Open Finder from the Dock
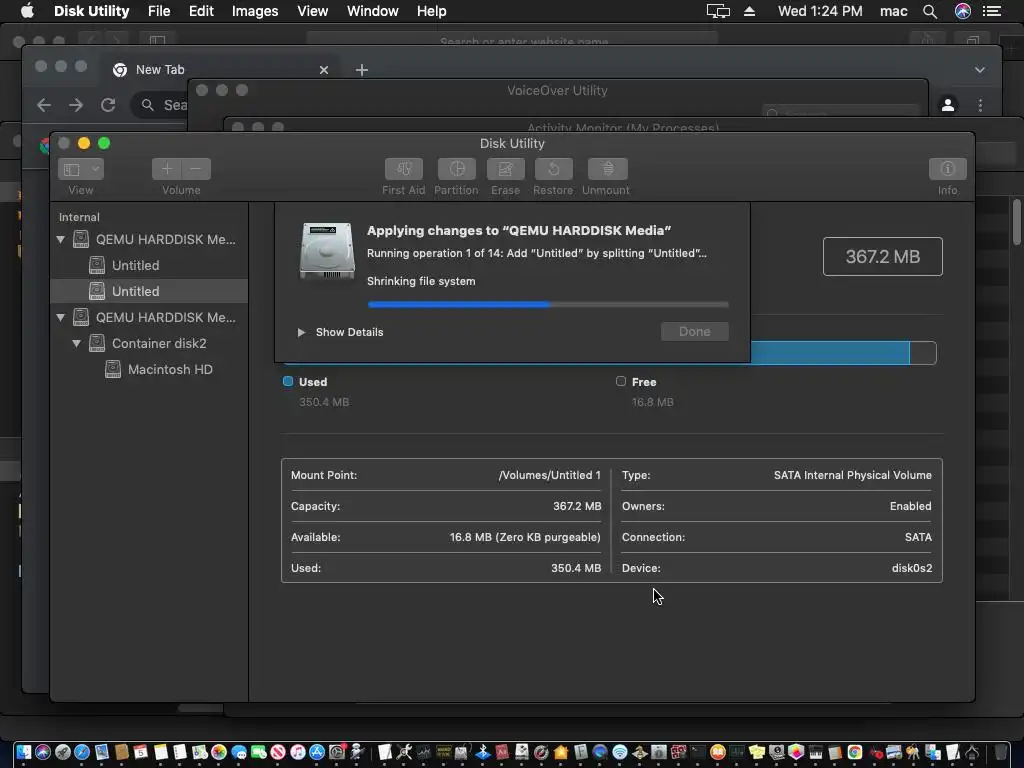1024x768 pixels. tap(24, 752)
